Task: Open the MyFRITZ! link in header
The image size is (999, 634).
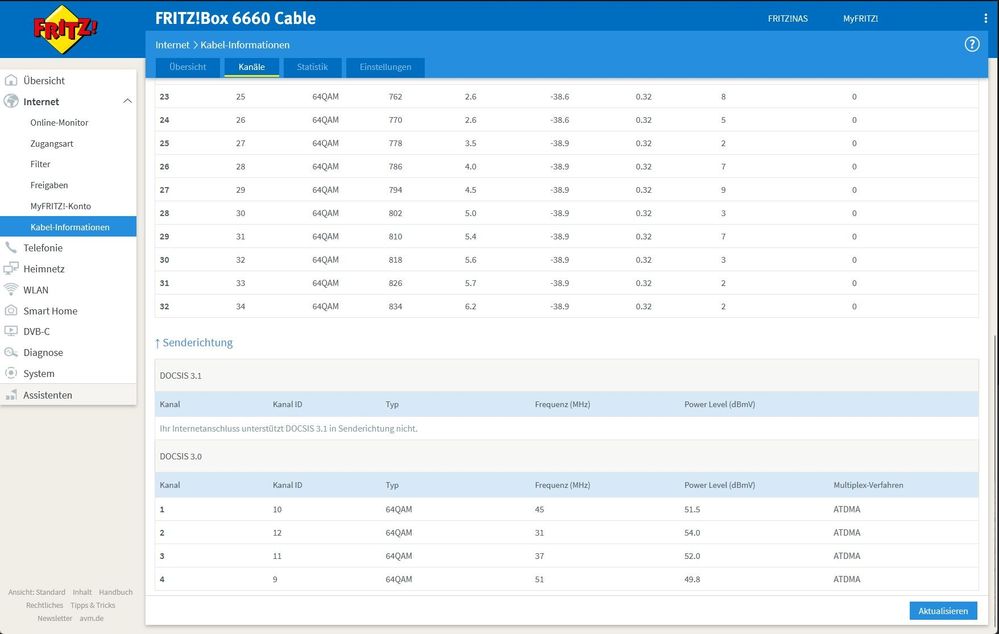Action: pyautogui.click(x=860, y=18)
